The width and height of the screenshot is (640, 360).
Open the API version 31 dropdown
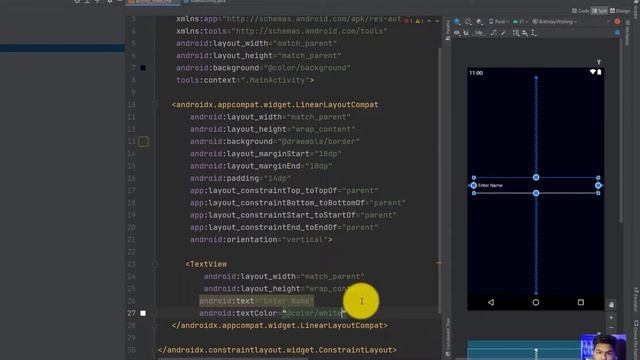tap(520, 22)
